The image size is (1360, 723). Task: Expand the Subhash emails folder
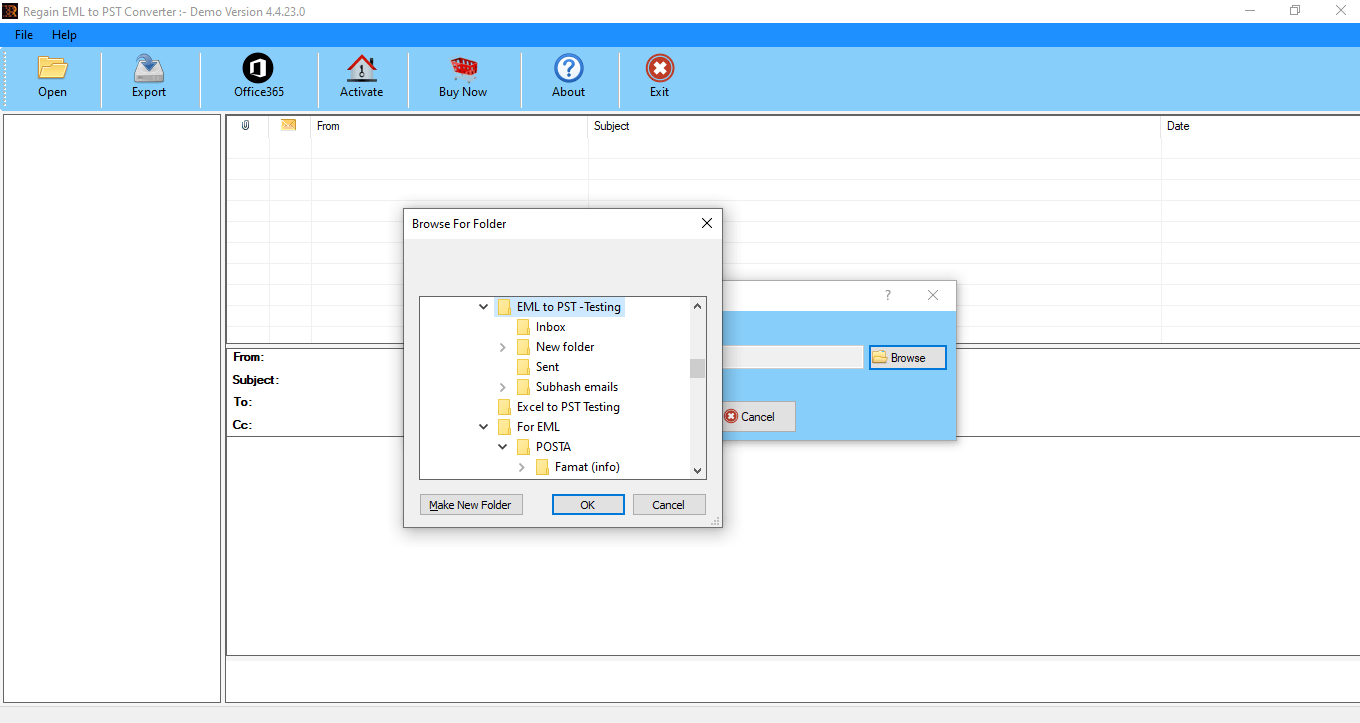click(503, 387)
